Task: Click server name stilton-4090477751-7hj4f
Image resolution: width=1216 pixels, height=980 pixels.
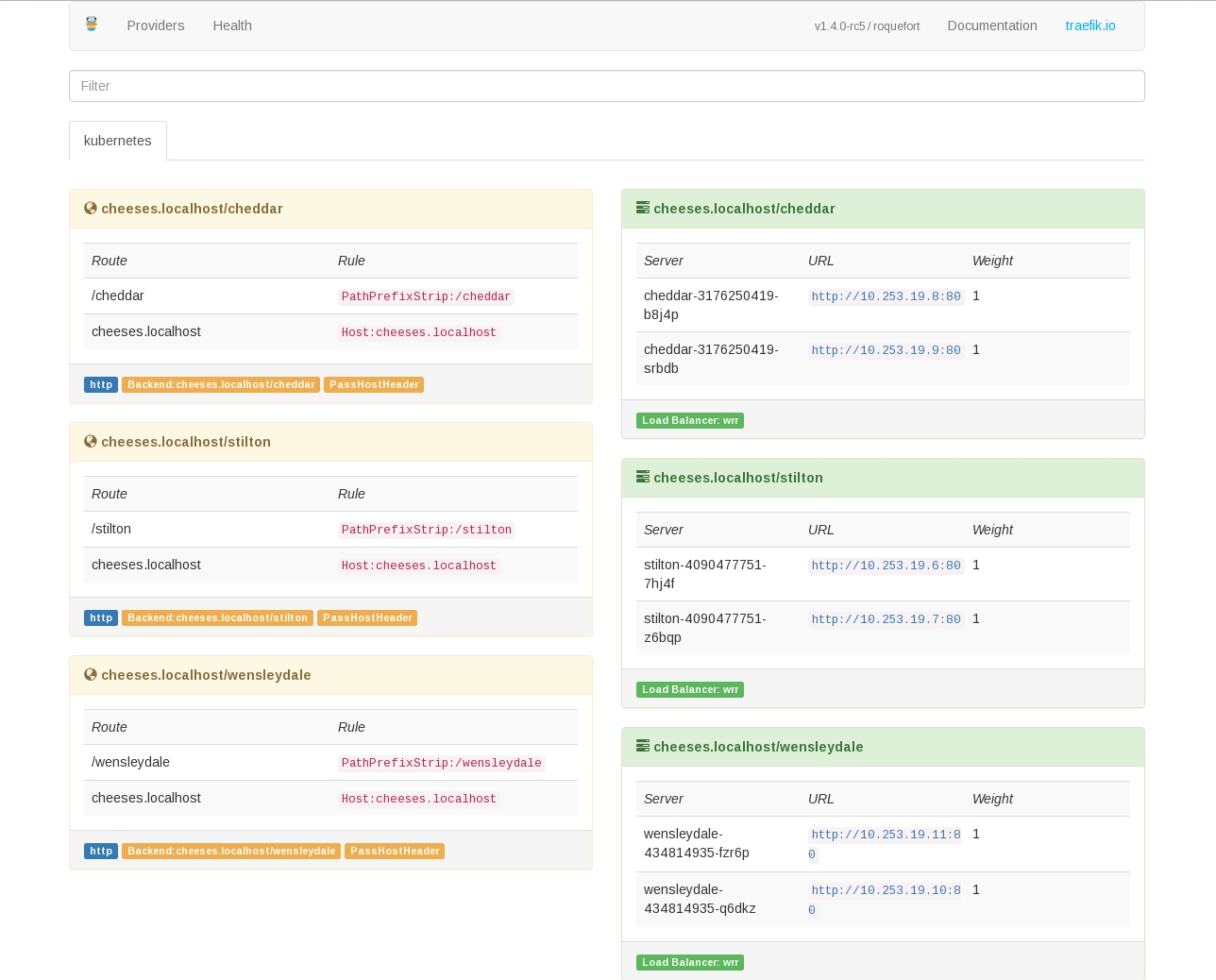Action: pyautogui.click(x=705, y=574)
